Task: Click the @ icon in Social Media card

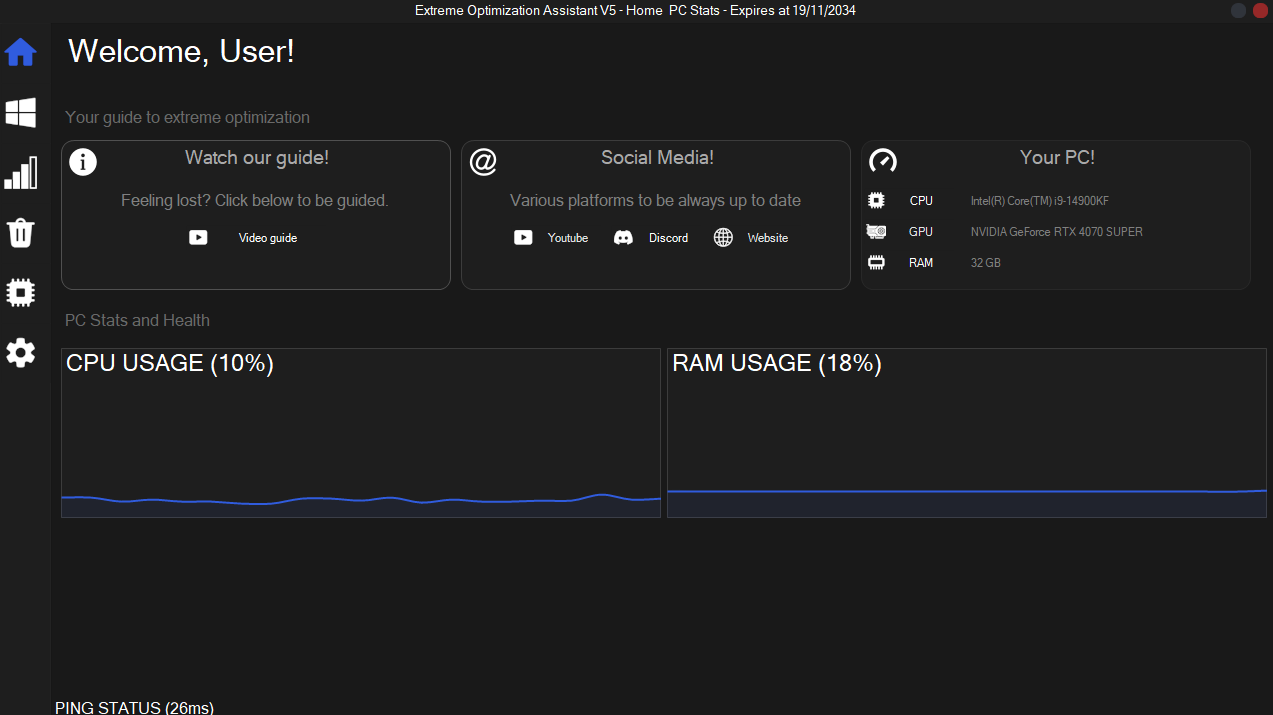Action: click(483, 162)
